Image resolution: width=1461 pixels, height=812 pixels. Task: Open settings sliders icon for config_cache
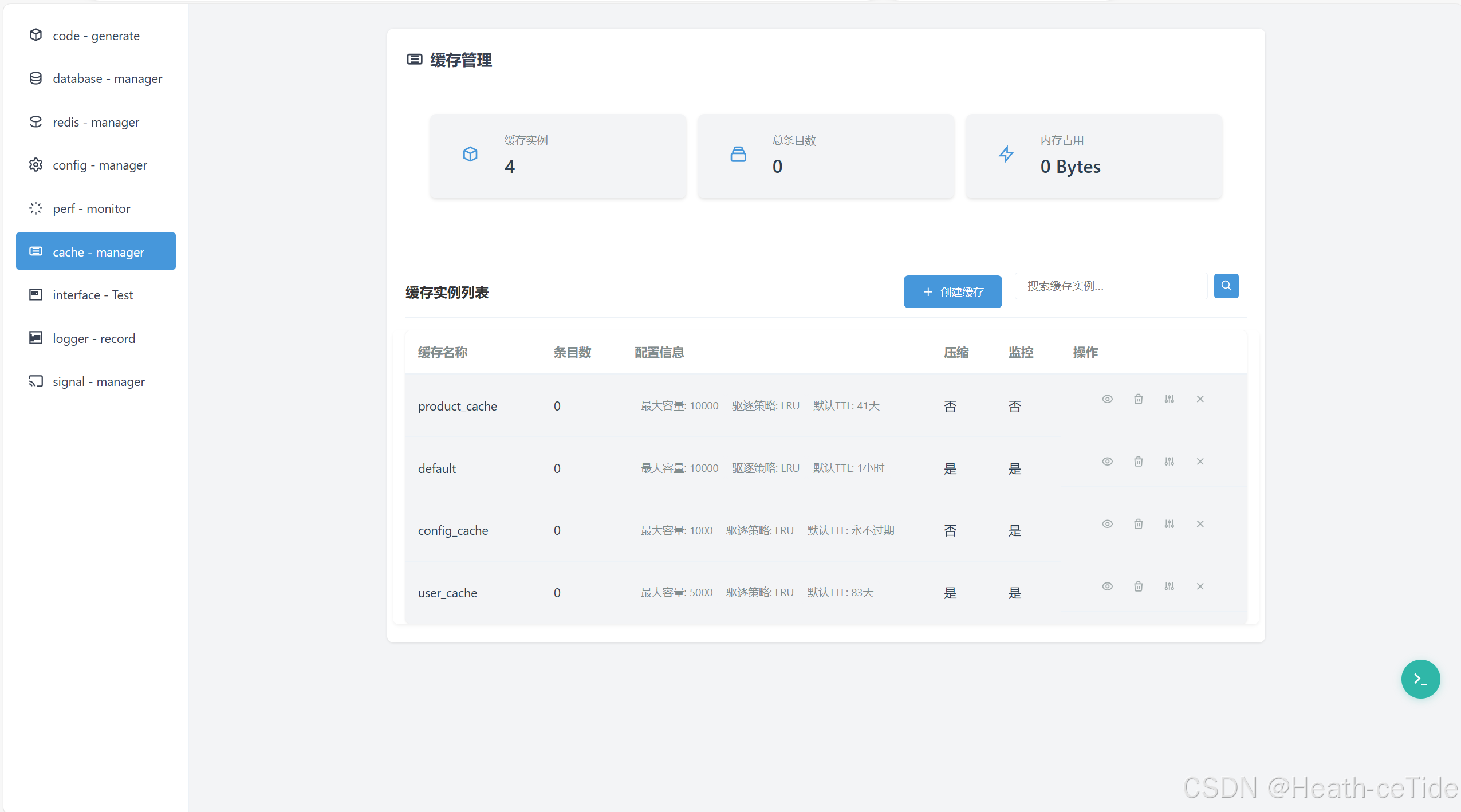point(1169,524)
